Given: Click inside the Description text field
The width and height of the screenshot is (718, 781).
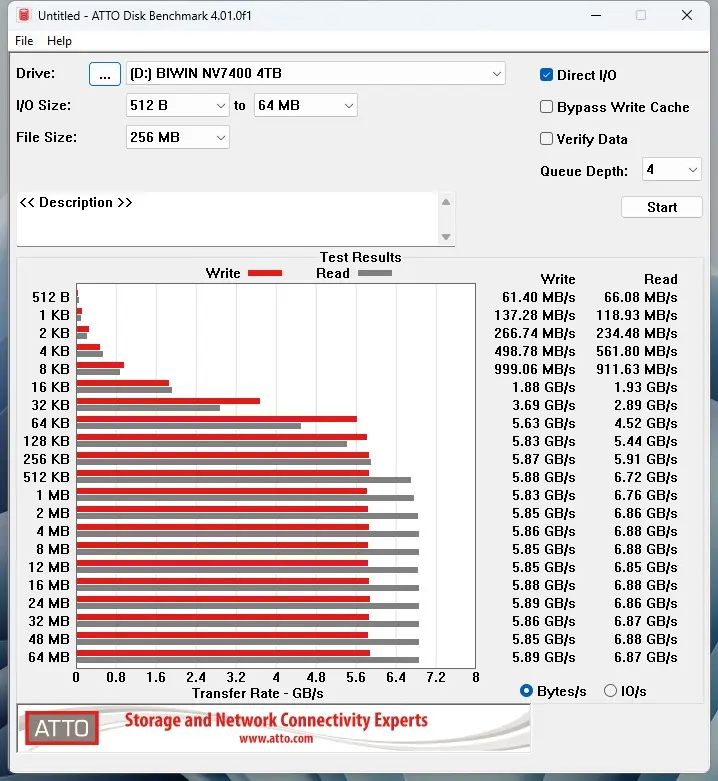Looking at the screenshot, I should coord(225,218).
